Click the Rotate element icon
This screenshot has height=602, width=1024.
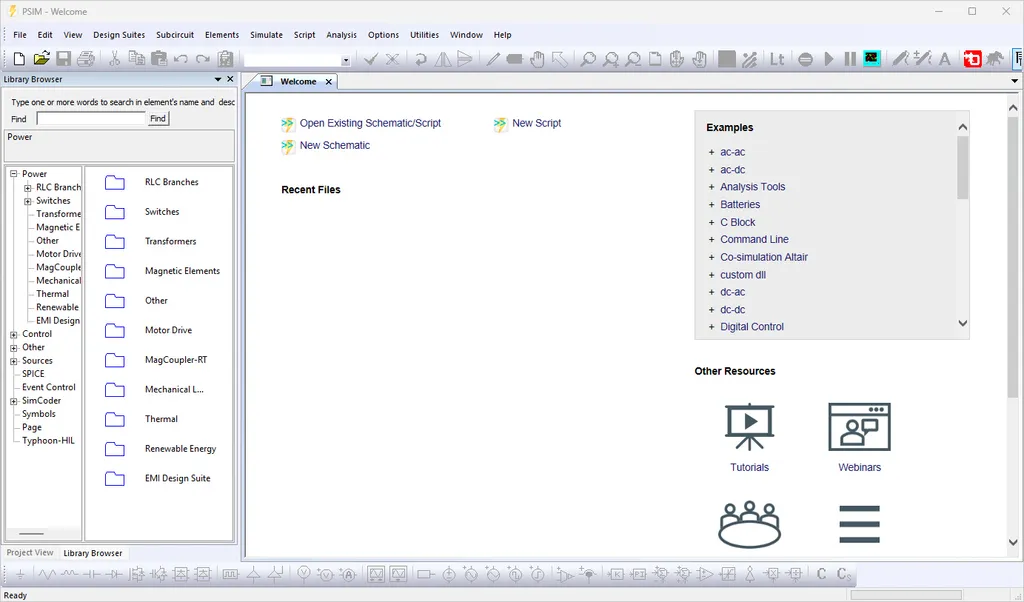point(421,59)
